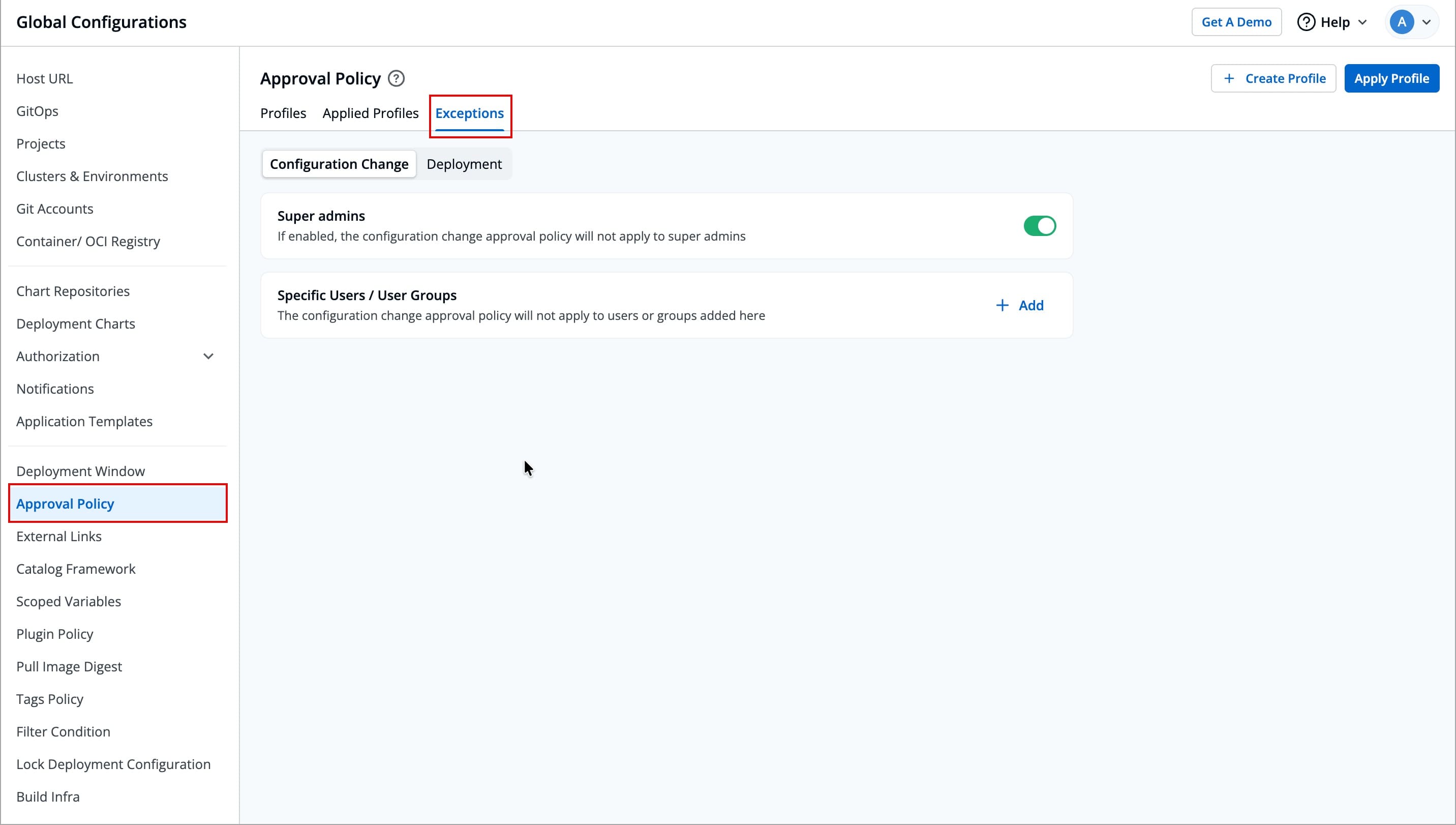Select the Configuration Change segment
Image resolution: width=1456 pixels, height=825 pixels.
pyautogui.click(x=339, y=164)
